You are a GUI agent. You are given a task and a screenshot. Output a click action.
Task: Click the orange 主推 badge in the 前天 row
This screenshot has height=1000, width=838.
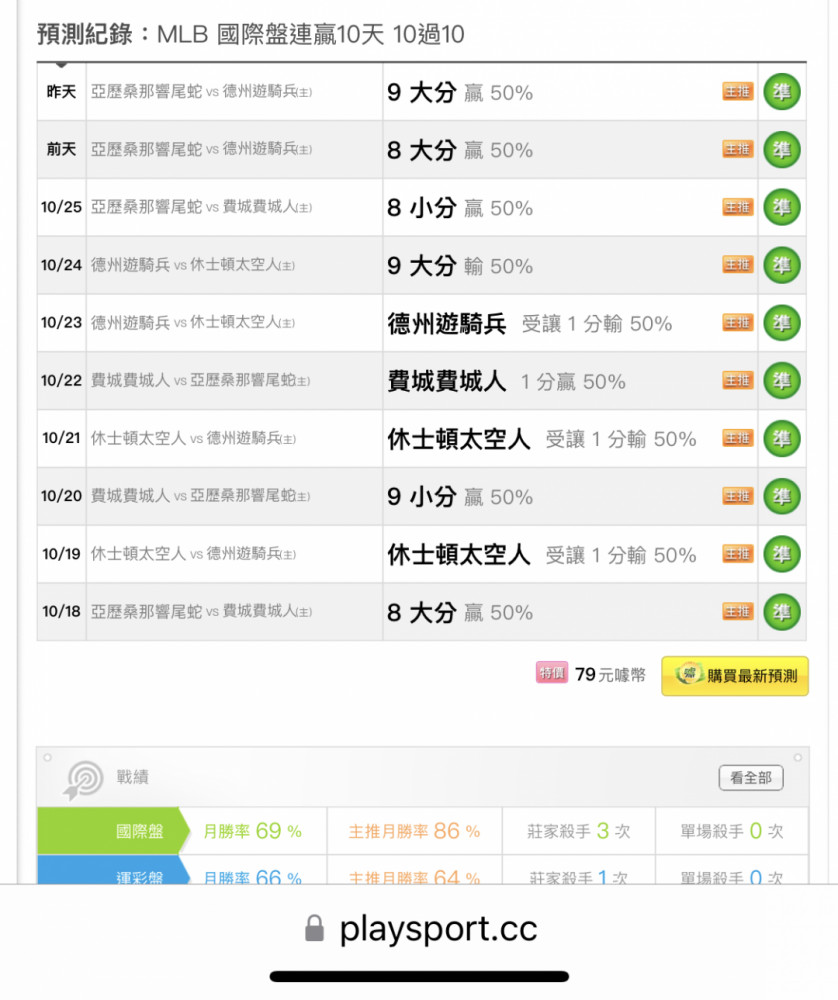738,149
